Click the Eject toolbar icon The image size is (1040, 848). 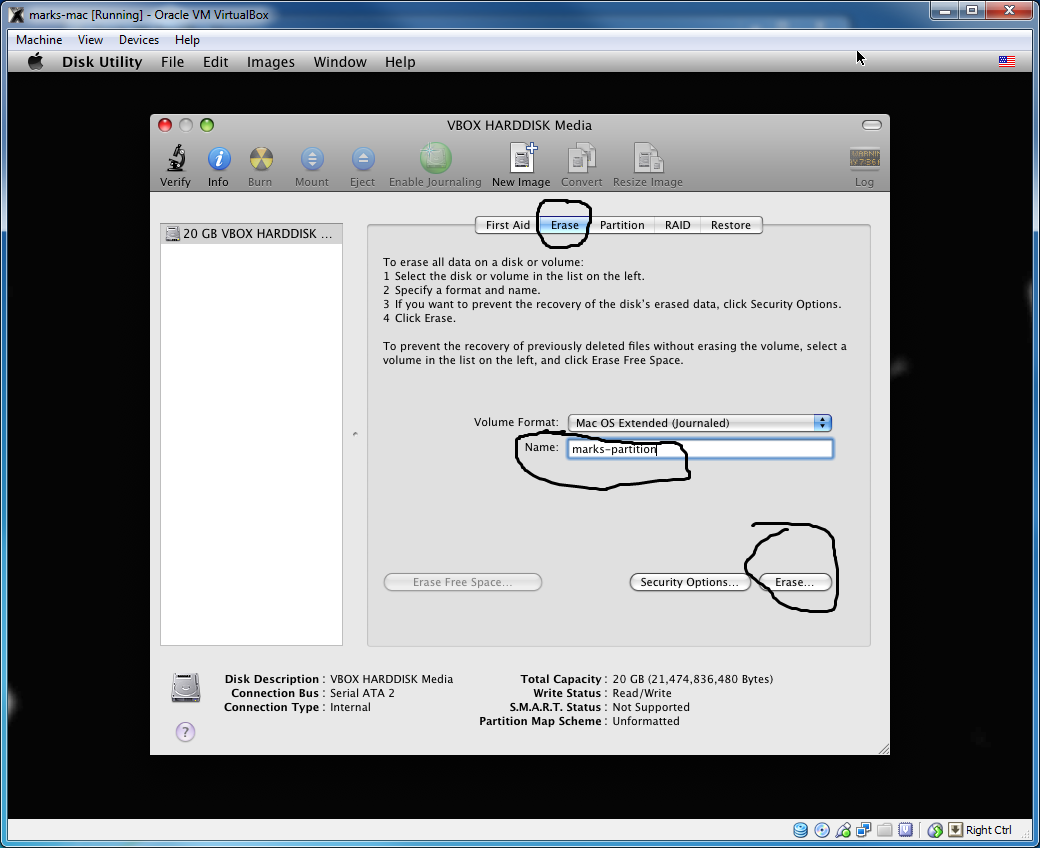point(363,159)
